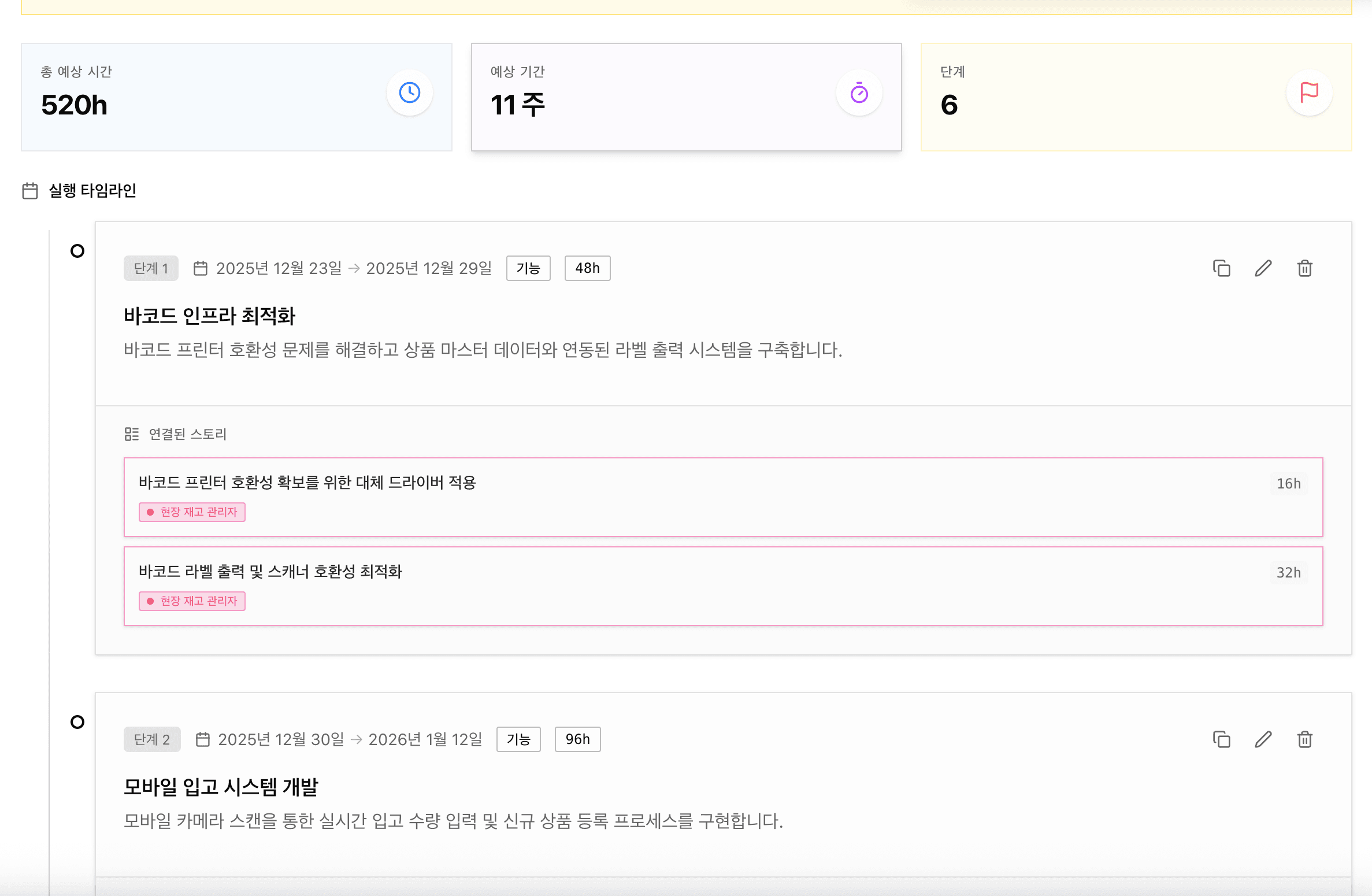Click the edit pencil for 단계 1
Image resolution: width=1372 pixels, height=896 pixels.
(x=1263, y=268)
